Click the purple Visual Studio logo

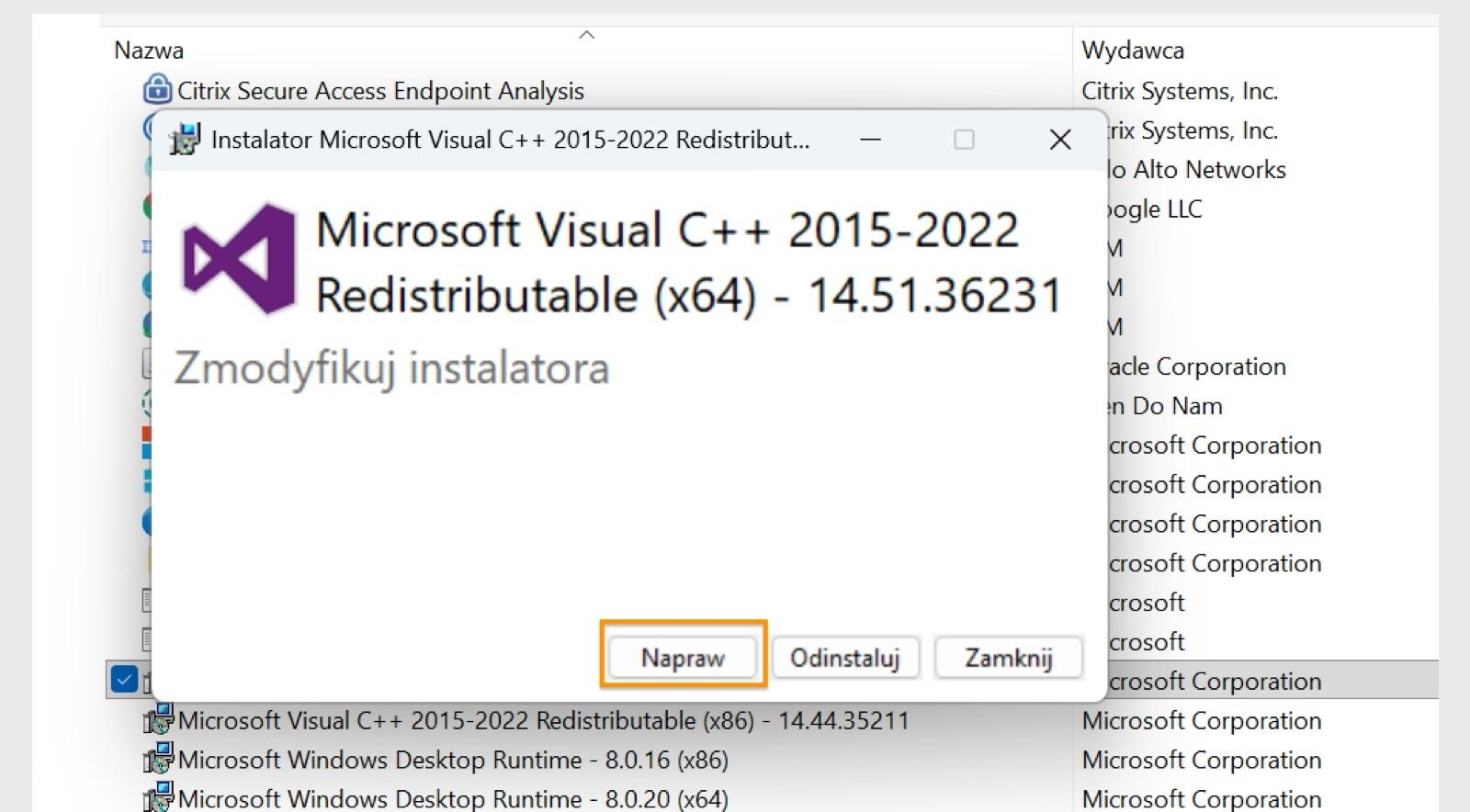point(241,259)
